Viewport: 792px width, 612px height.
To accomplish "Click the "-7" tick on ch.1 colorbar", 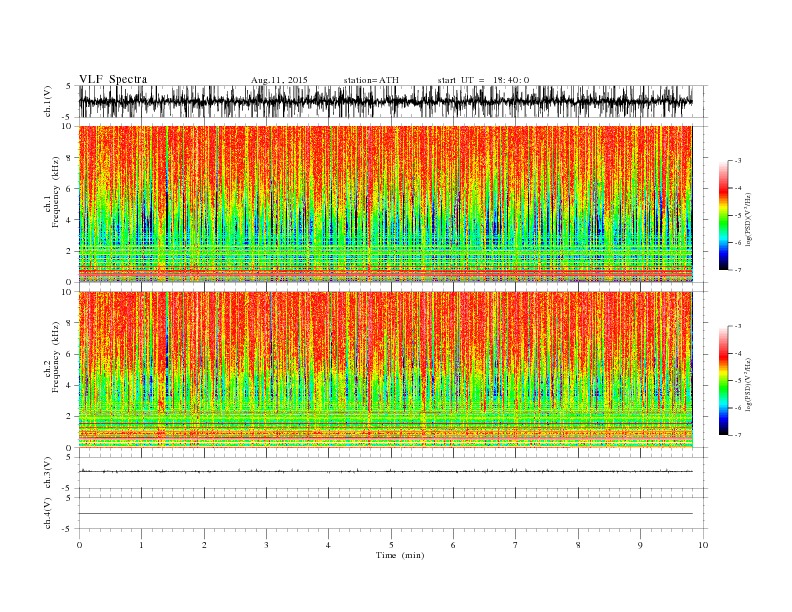I will (738, 270).
